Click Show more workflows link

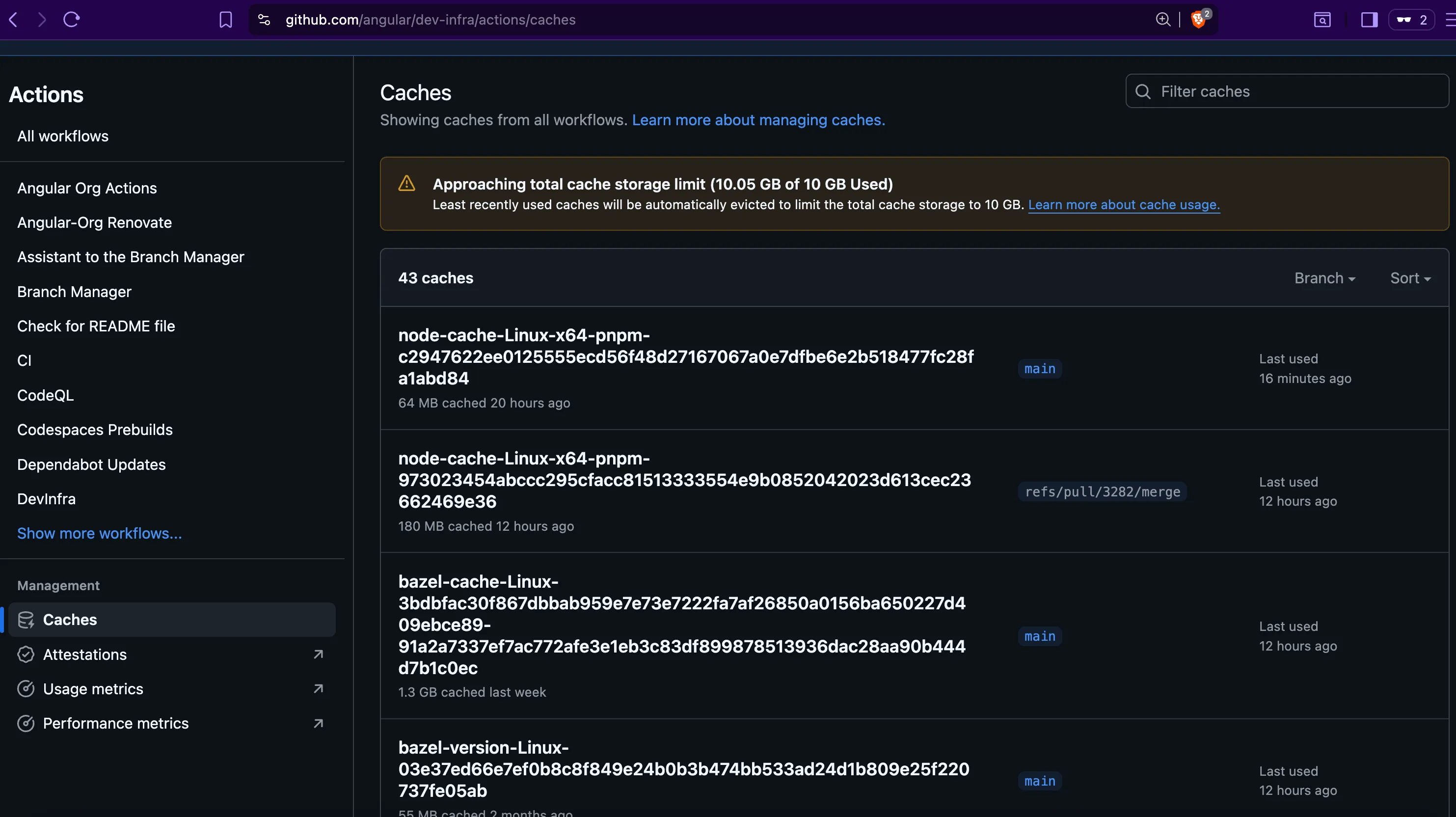coord(100,533)
